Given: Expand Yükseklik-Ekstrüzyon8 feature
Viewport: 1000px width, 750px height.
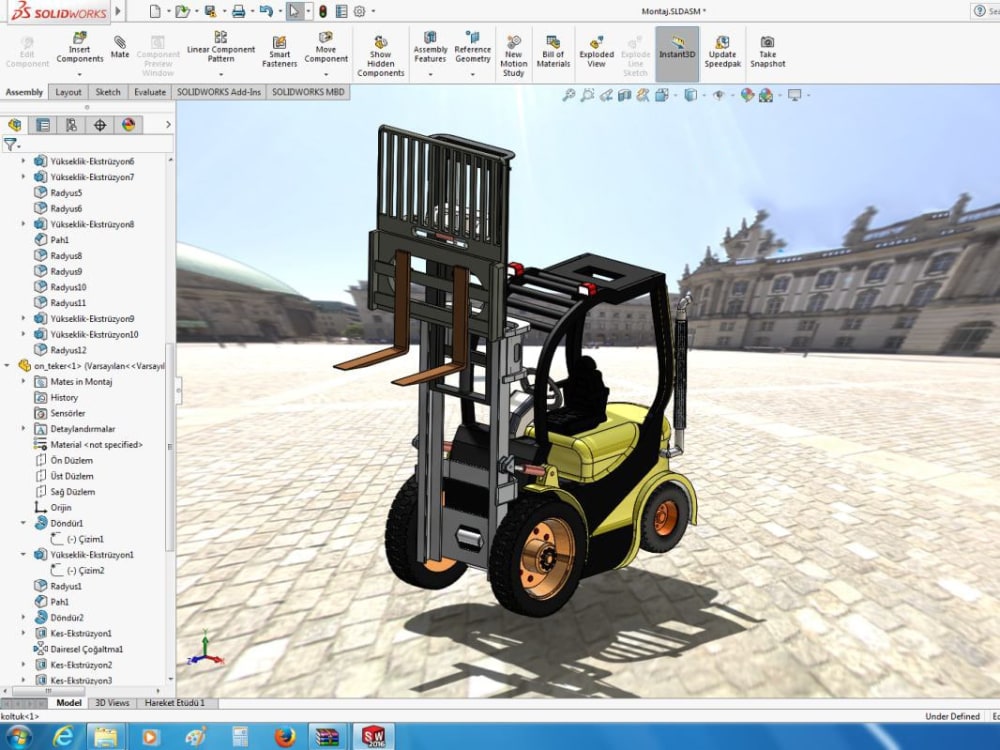Looking at the screenshot, I should [24, 224].
